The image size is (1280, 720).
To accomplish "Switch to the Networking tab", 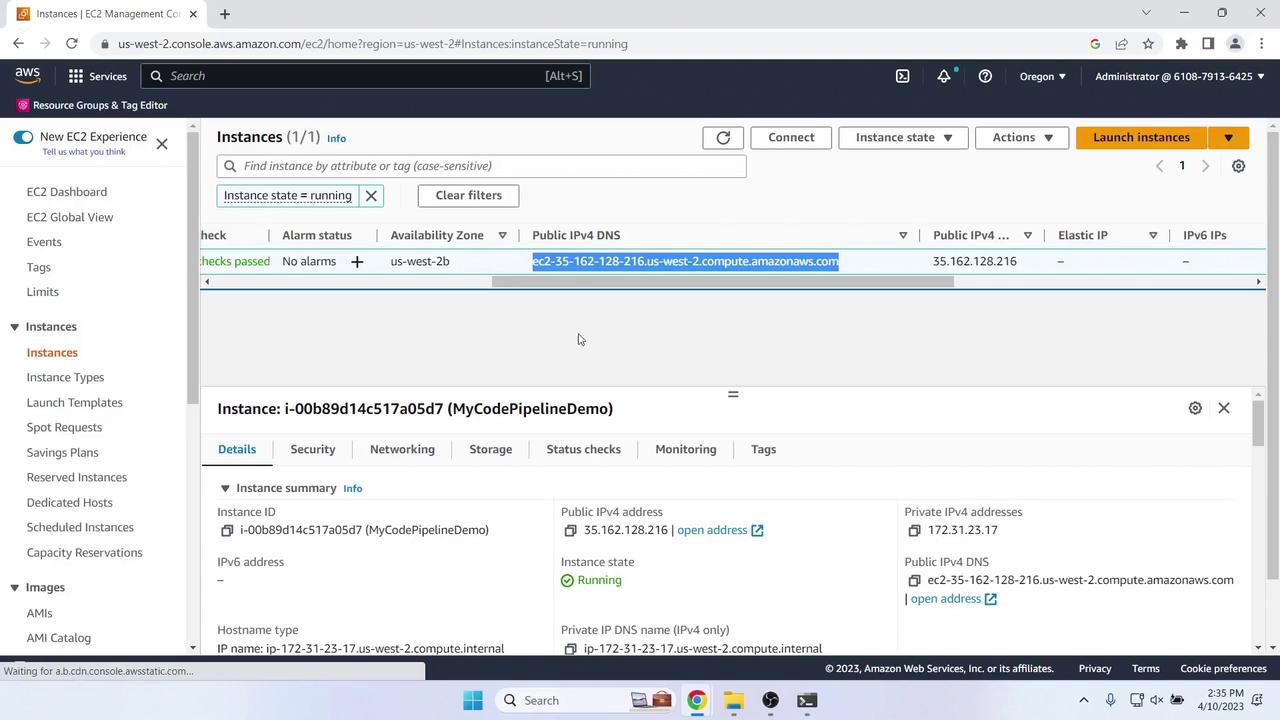I will (x=402, y=449).
